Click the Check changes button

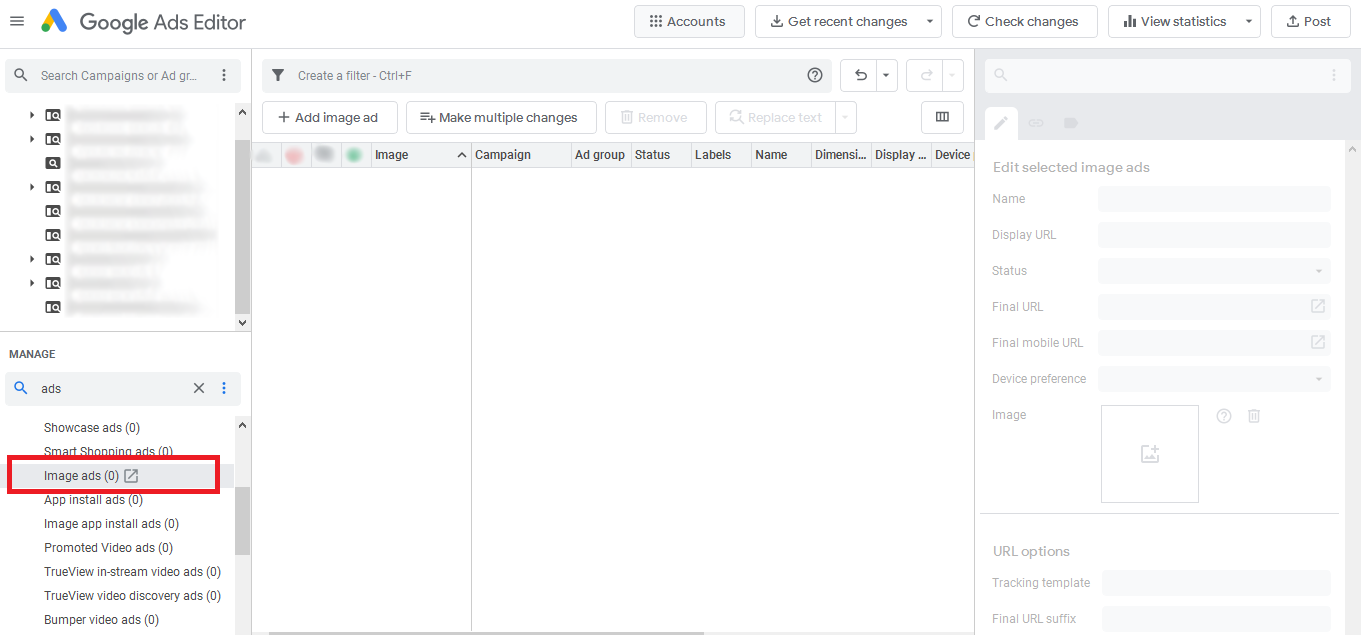pyautogui.click(x=1024, y=21)
